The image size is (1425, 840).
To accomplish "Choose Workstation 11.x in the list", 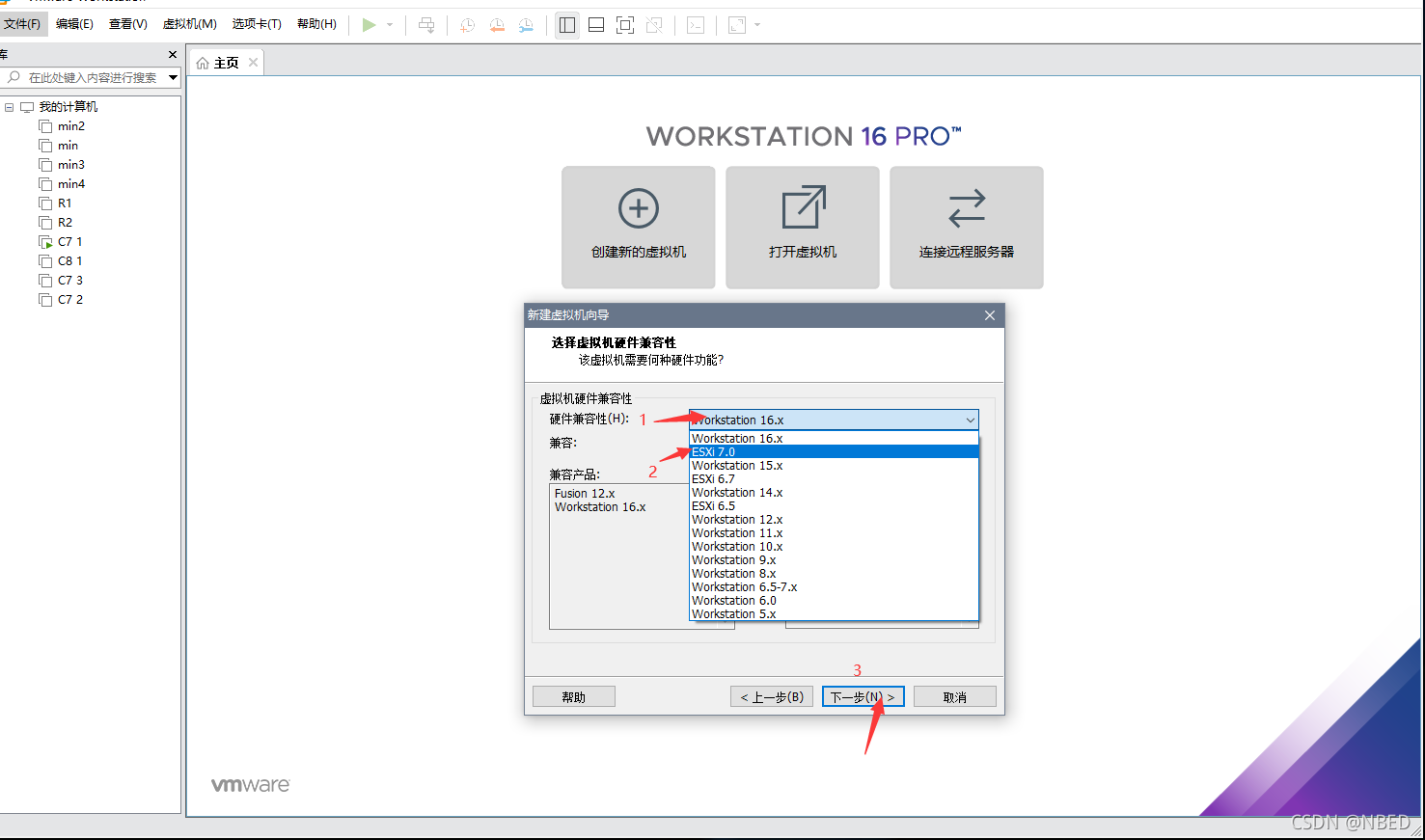I will pos(834,532).
